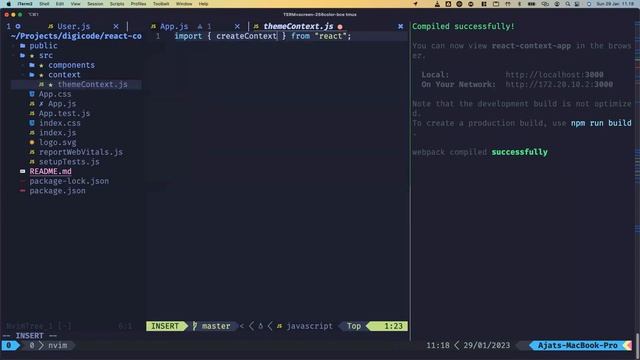Close the App.js tab
Image resolution: width=640 pixels, height=360 pixels.
pyautogui.click(x=237, y=27)
